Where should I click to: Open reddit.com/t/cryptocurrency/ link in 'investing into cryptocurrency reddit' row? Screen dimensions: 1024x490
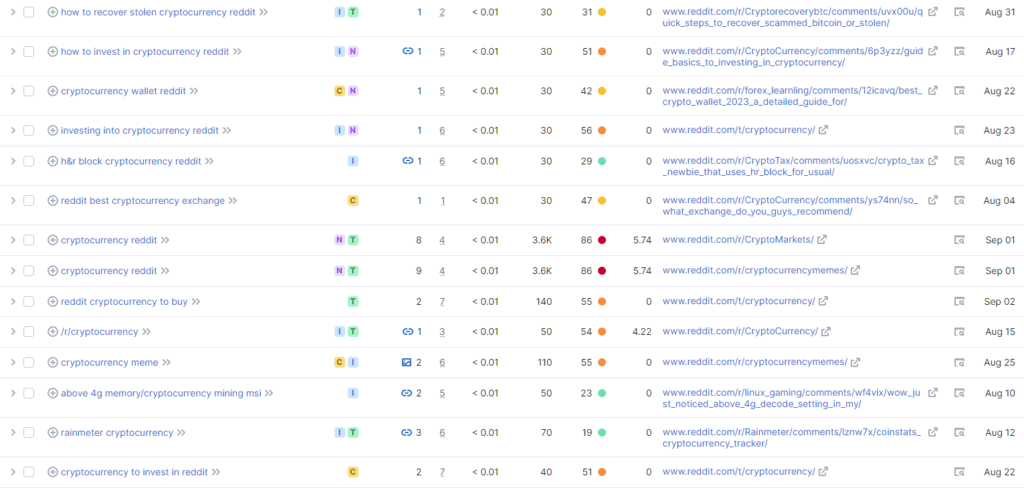[x=739, y=130]
